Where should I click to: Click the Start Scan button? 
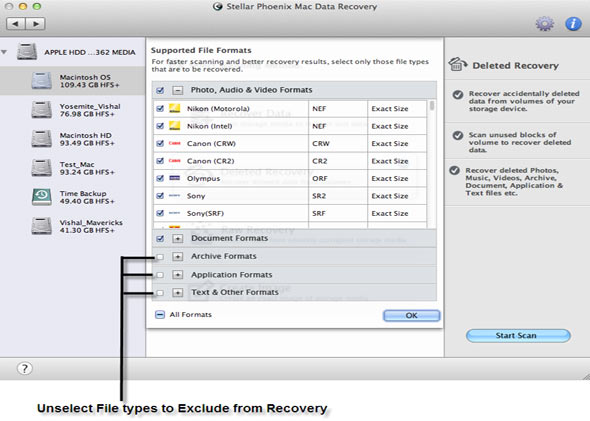click(x=518, y=335)
